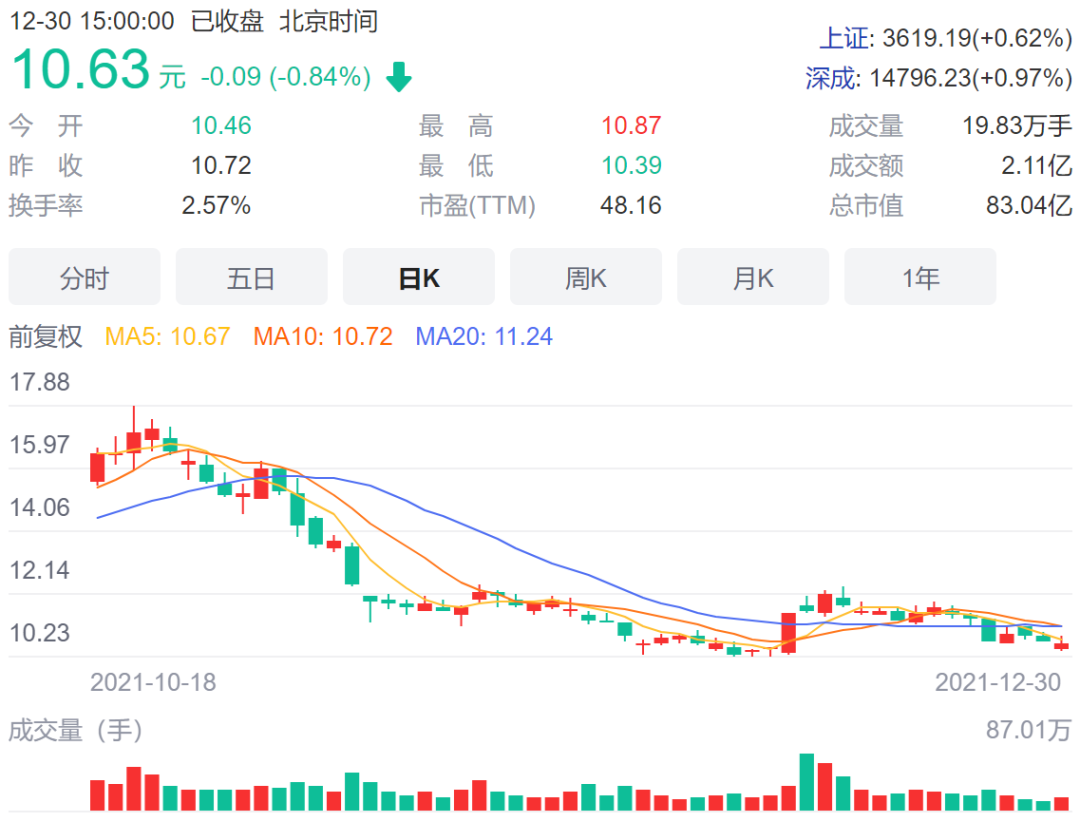This screenshot has height=822, width=1080.
Task: Click the start date 2021-10-18 label
Action: click(x=153, y=682)
